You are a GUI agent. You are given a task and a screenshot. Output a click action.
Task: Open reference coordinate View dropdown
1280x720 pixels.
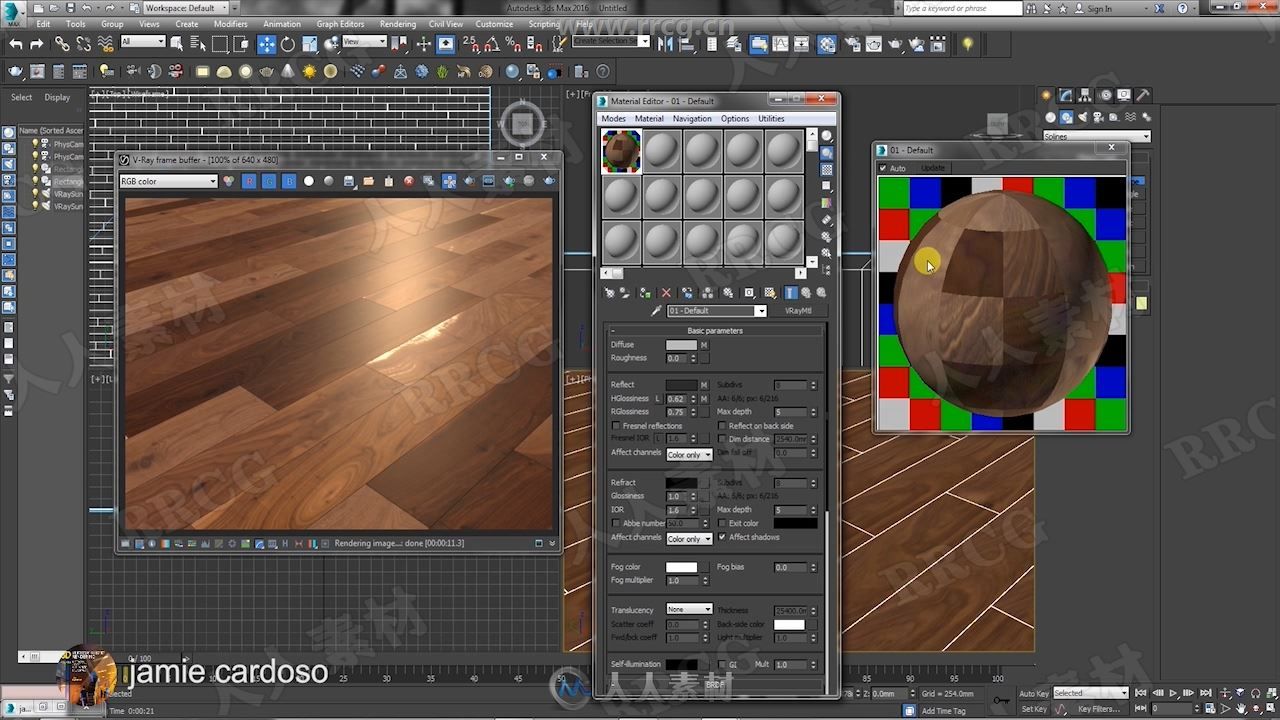(364, 42)
